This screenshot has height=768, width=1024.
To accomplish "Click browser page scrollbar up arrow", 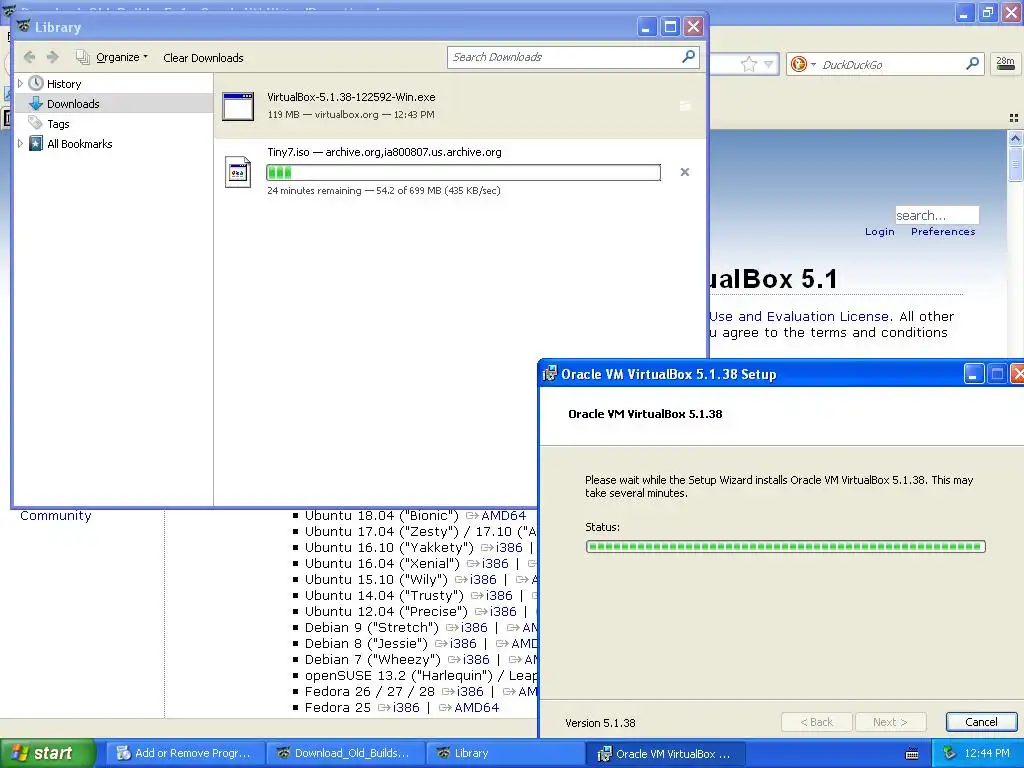I will point(1015,138).
